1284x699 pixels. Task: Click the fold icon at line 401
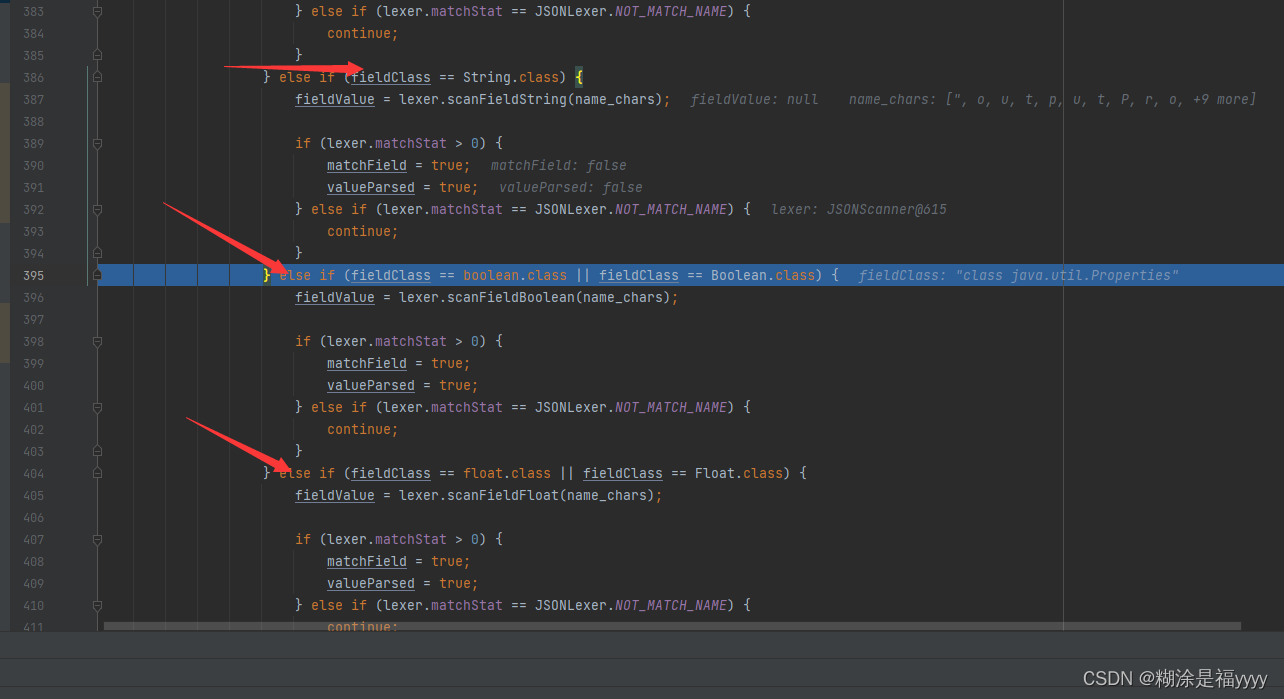97,407
